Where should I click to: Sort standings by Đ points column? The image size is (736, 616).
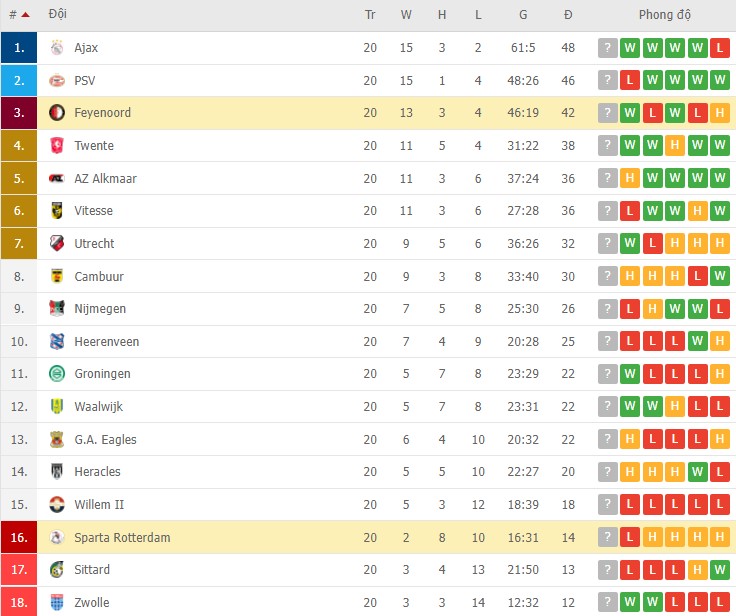coord(568,15)
